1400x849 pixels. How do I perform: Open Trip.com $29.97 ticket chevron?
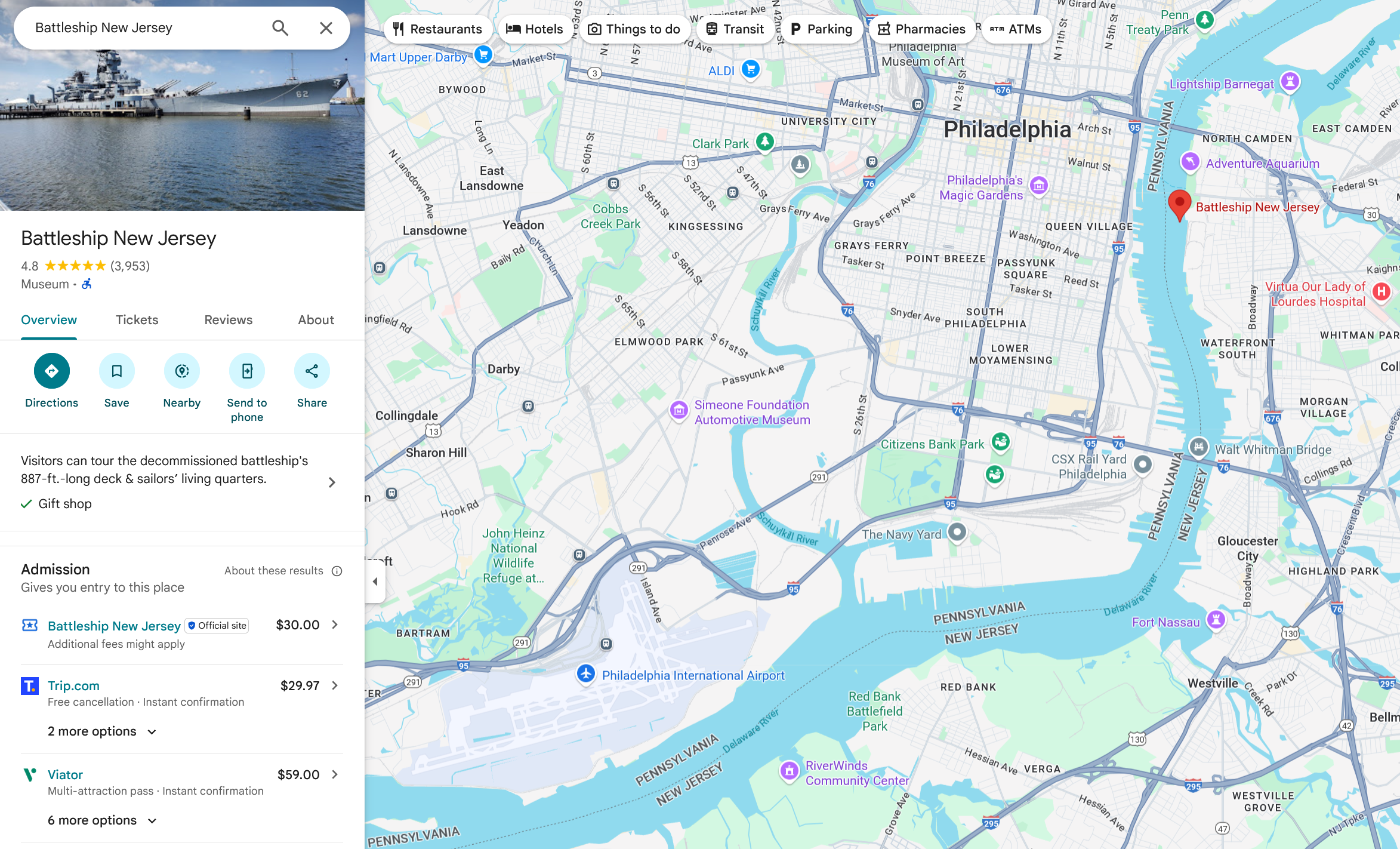pyautogui.click(x=335, y=685)
